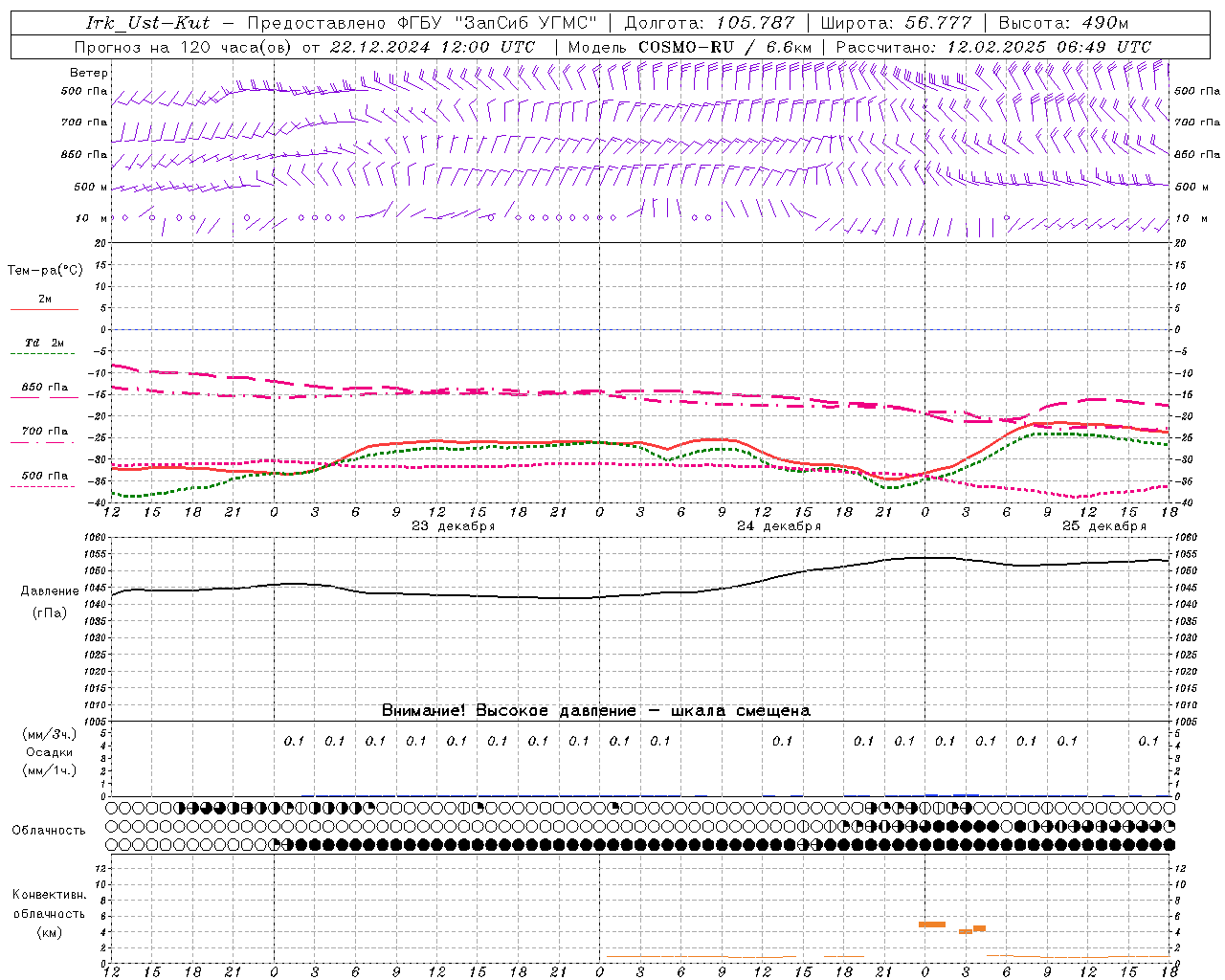Click the forecast start date 22.12.2024 12:00 UTC
This screenshot has width=1225, height=980.
(433, 47)
